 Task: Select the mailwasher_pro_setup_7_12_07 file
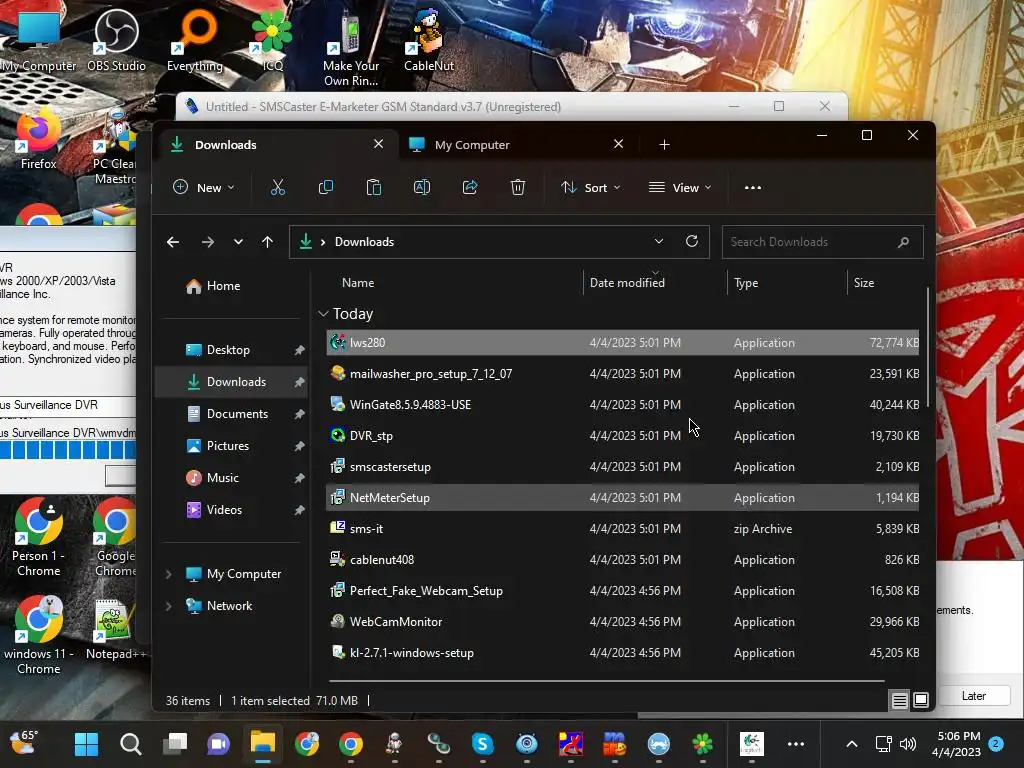pos(622,374)
